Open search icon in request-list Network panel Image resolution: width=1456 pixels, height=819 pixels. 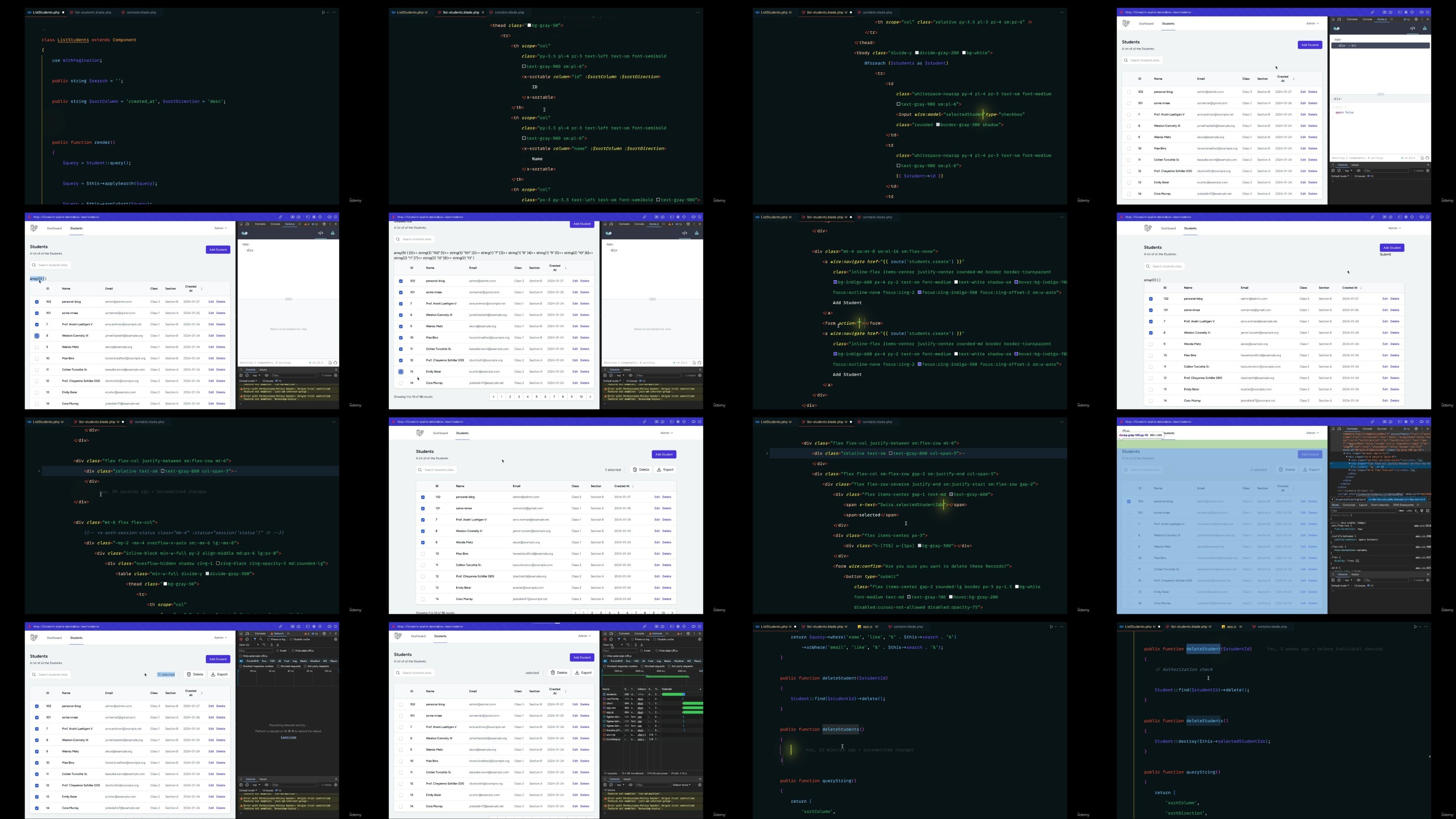[625, 639]
